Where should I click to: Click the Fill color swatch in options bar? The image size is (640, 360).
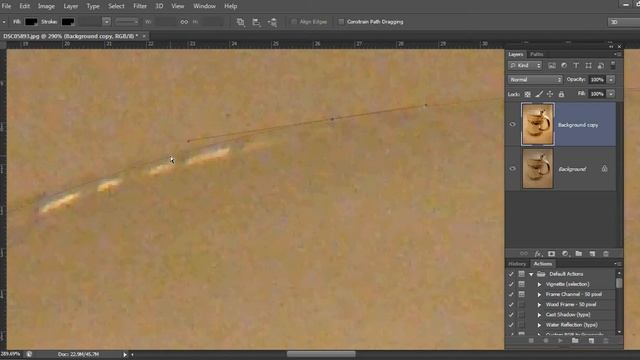tap(31, 22)
